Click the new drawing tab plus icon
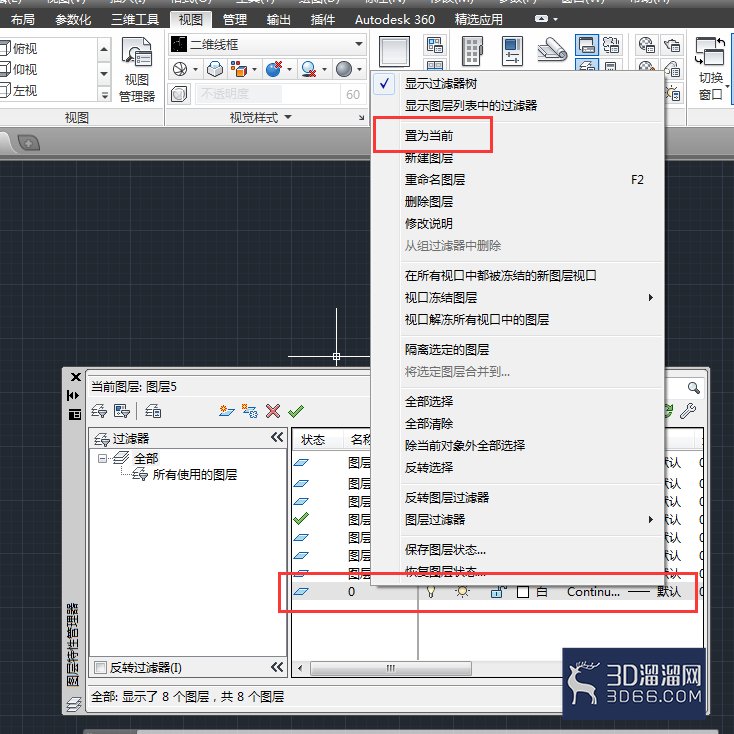 [29, 143]
